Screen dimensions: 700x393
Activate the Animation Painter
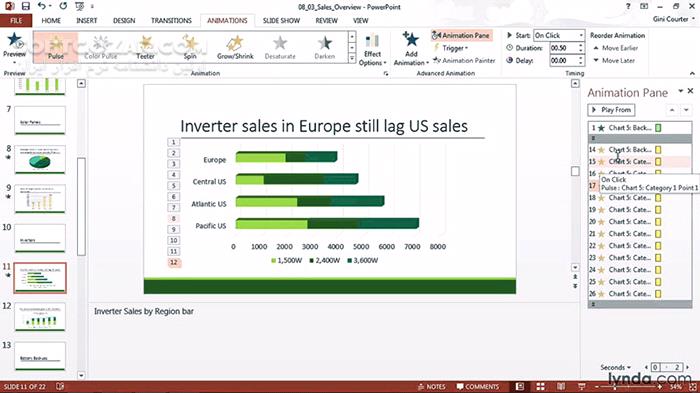(x=464, y=60)
